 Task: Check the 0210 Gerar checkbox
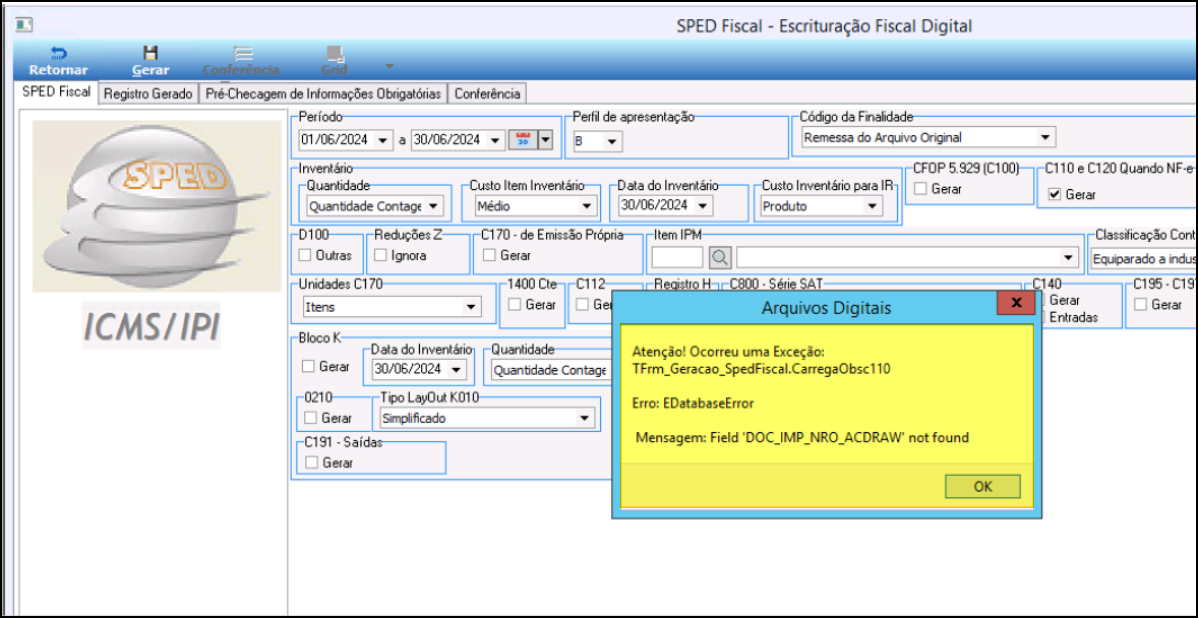310,418
